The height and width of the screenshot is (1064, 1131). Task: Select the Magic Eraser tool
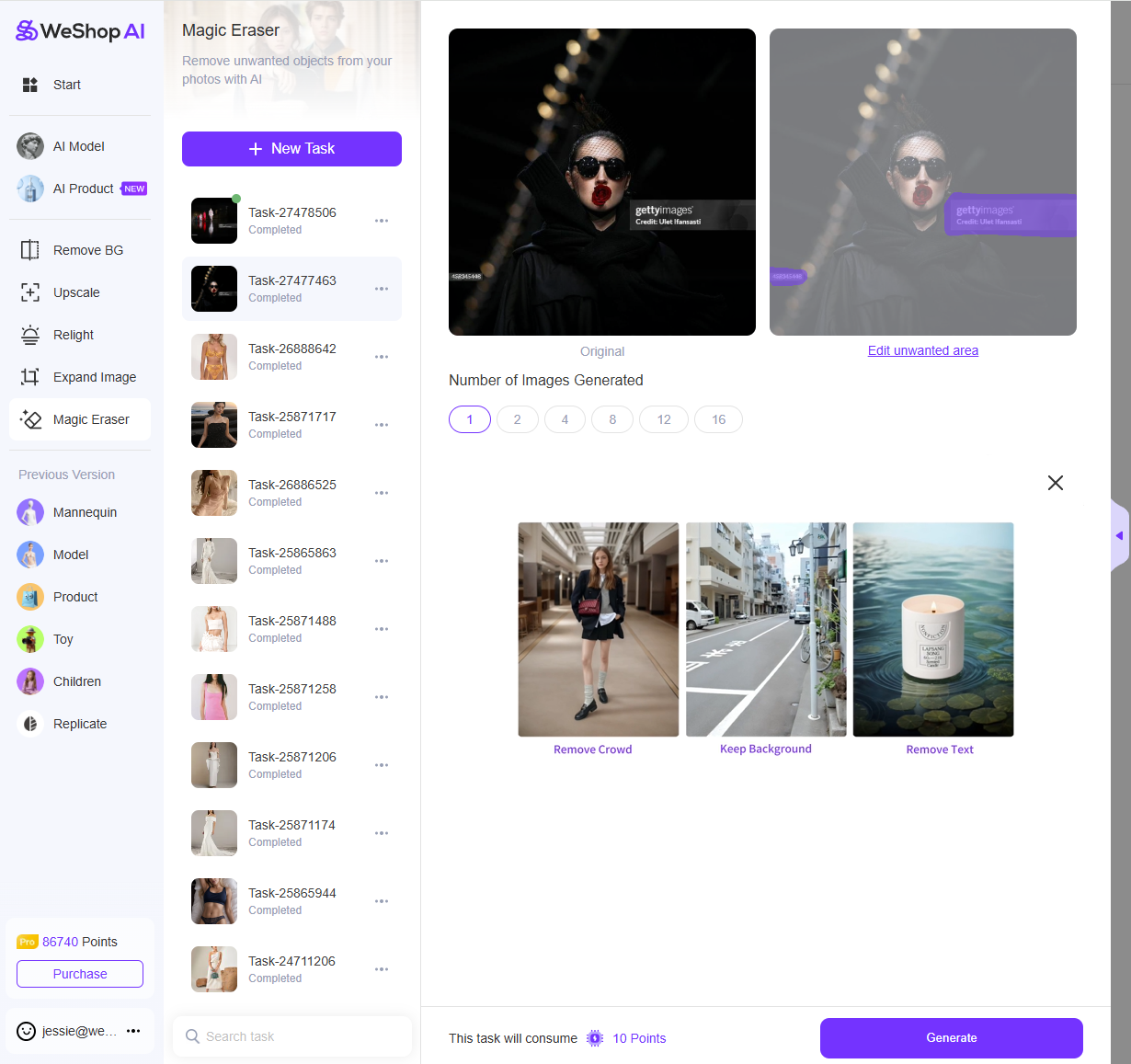91,419
